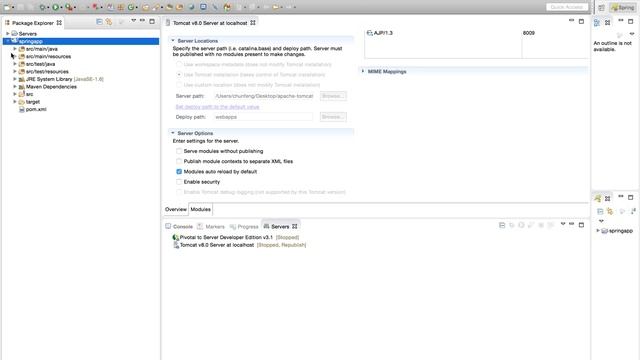
Task: Switch to the Overview editor tab
Action: point(176,209)
